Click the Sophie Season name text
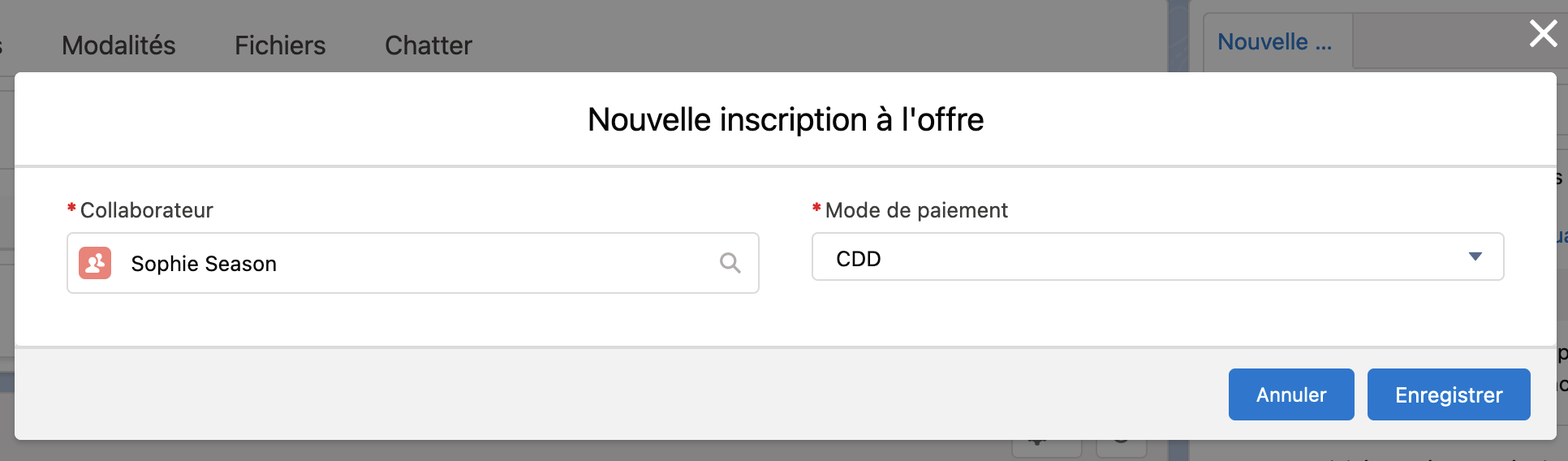This screenshot has width=1568, height=461. (204, 264)
